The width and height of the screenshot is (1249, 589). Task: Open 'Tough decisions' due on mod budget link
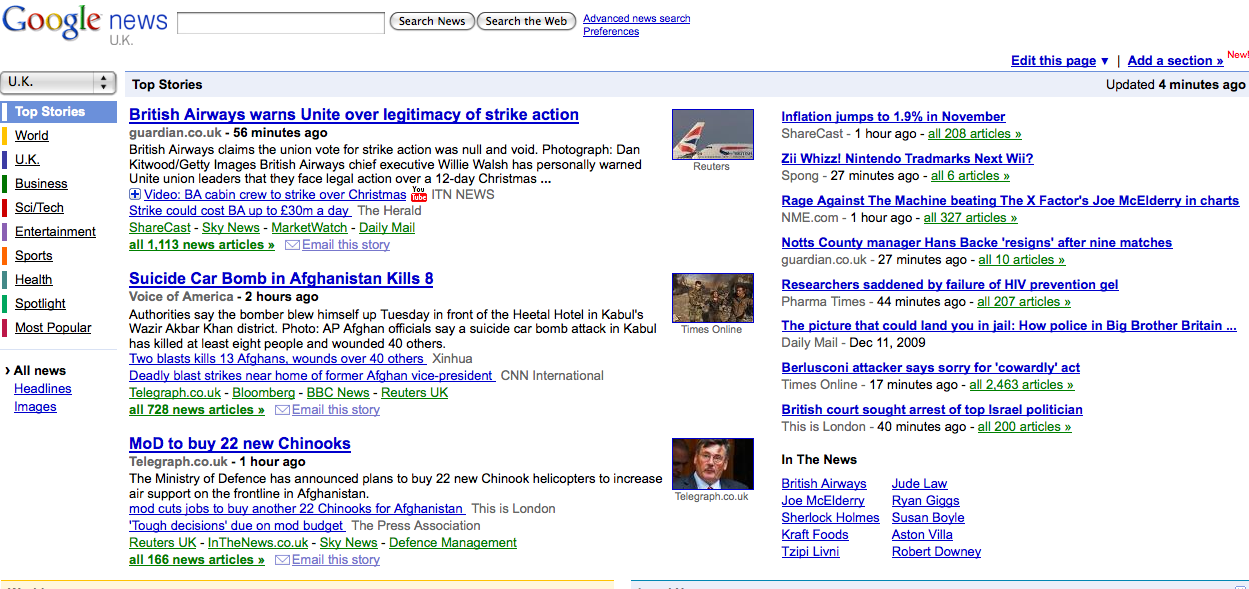coord(237,526)
